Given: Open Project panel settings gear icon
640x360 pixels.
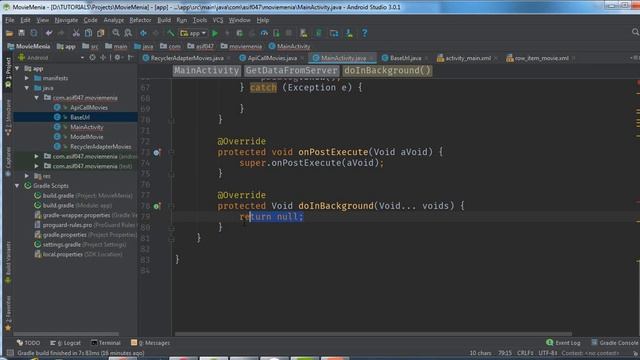Looking at the screenshot, I should tap(117, 58).
